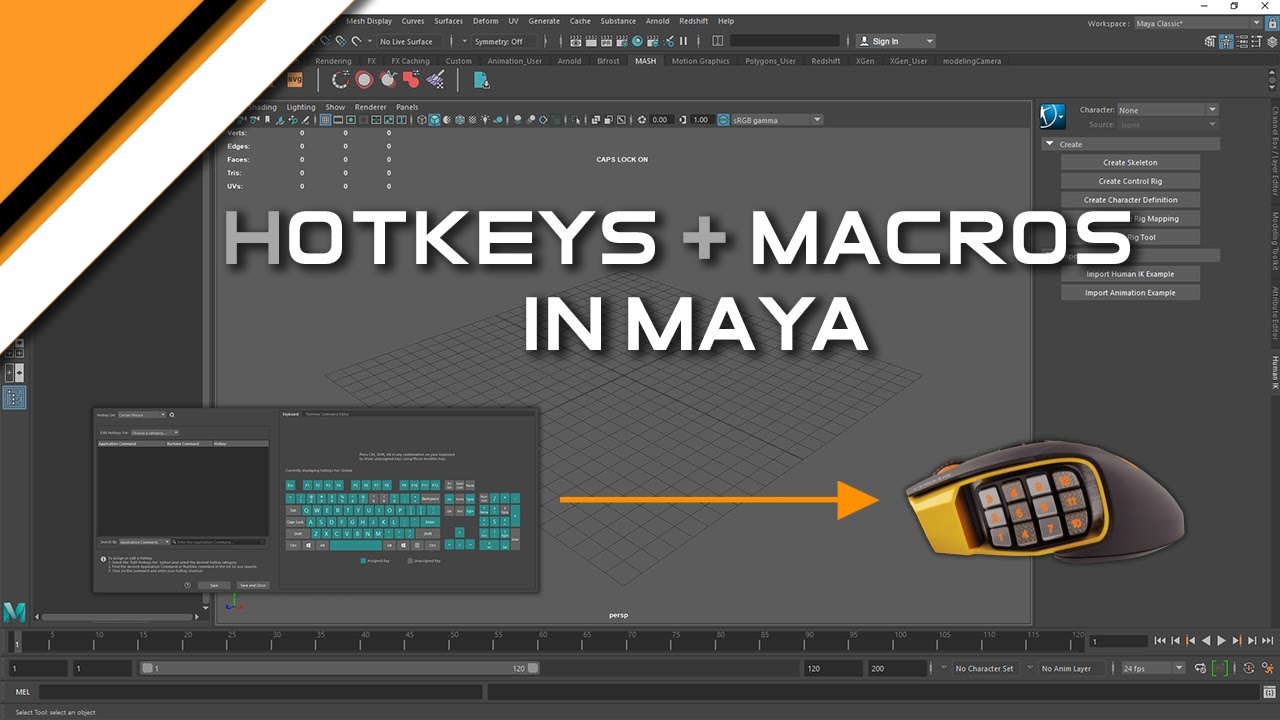Click the Backspace key on Hotkey Editor keyboard
This screenshot has height=720, width=1280.
(x=430, y=497)
